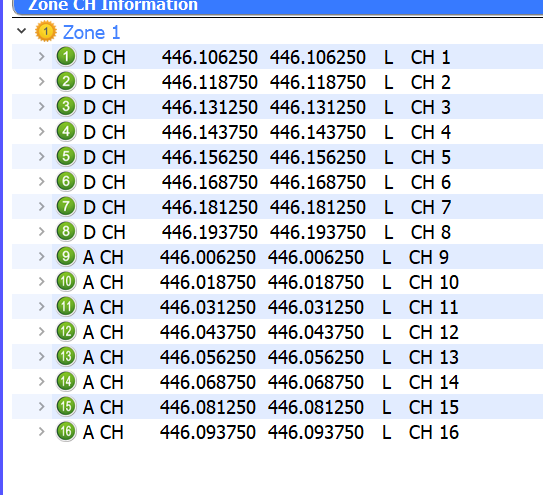
Task: Expand the CH 2 row chevron
Action: 42,82
